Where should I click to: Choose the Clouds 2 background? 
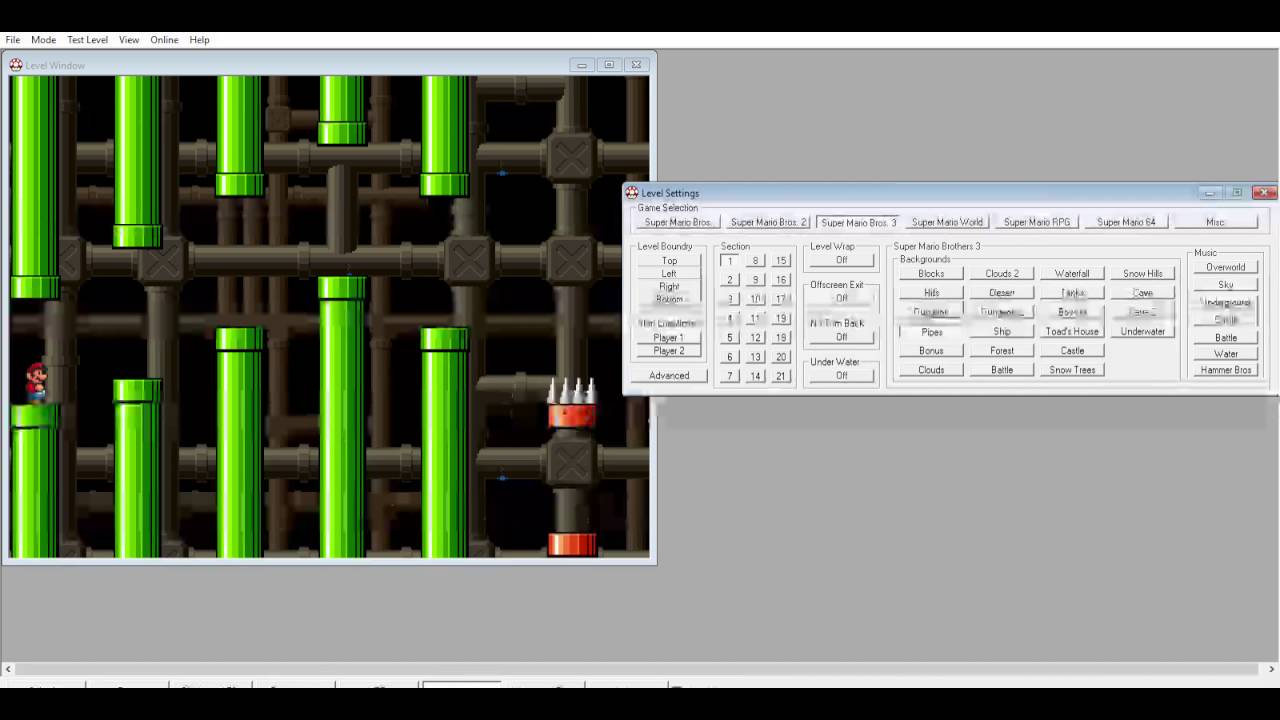coord(1002,273)
